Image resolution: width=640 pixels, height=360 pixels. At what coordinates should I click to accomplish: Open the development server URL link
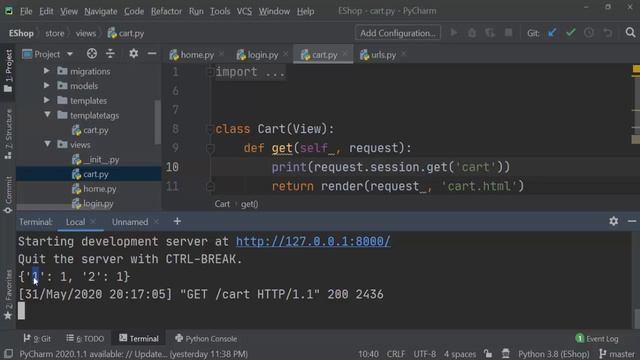click(x=313, y=241)
